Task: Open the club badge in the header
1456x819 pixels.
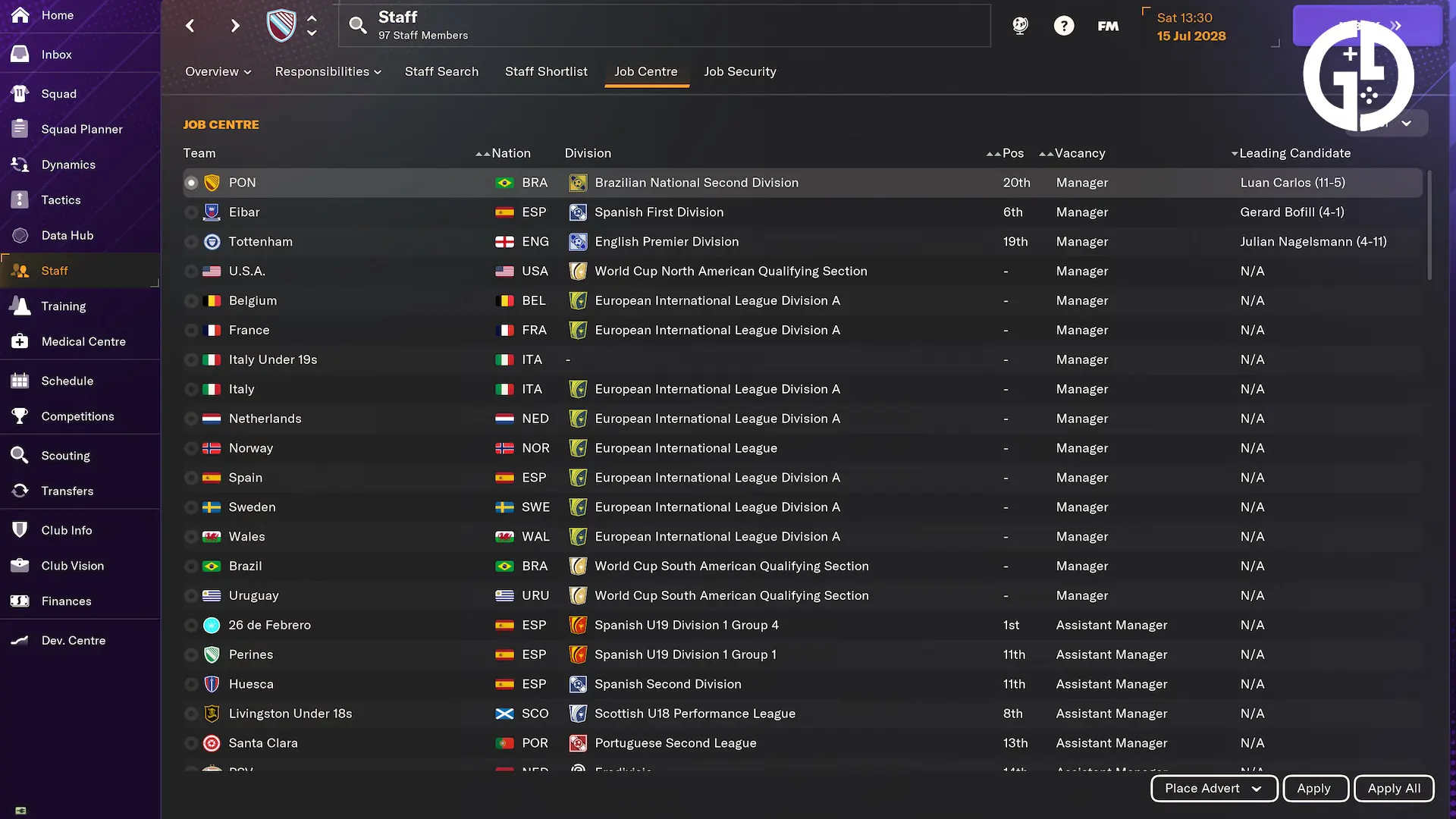Action: pyautogui.click(x=281, y=26)
